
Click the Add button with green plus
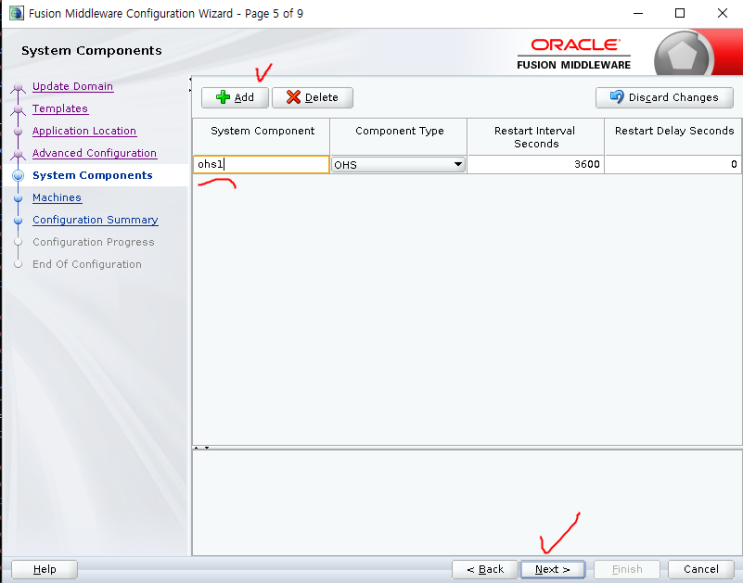(235, 98)
